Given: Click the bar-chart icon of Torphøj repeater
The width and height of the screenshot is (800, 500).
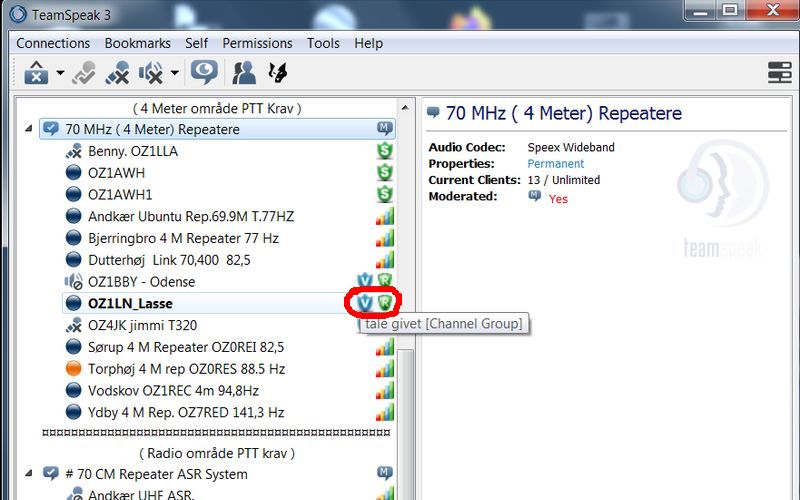Looking at the screenshot, I should coord(385,368).
